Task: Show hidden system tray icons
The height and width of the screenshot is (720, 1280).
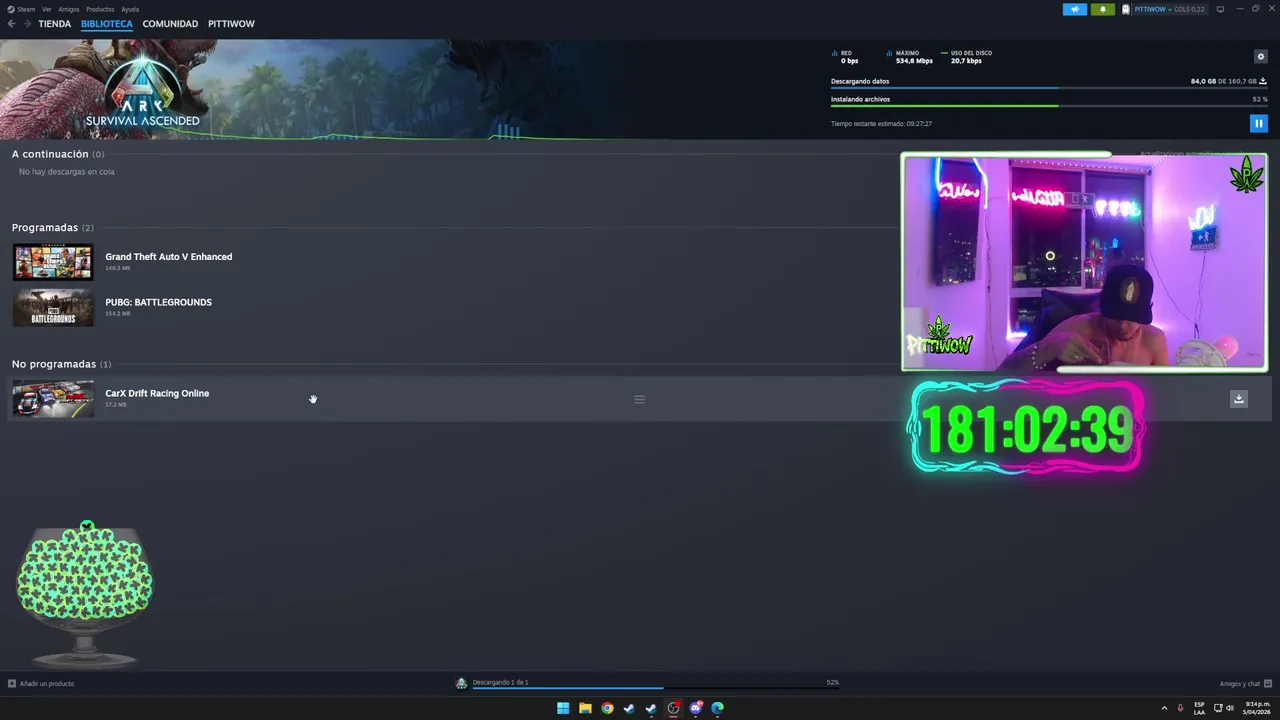Action: pos(1164,708)
